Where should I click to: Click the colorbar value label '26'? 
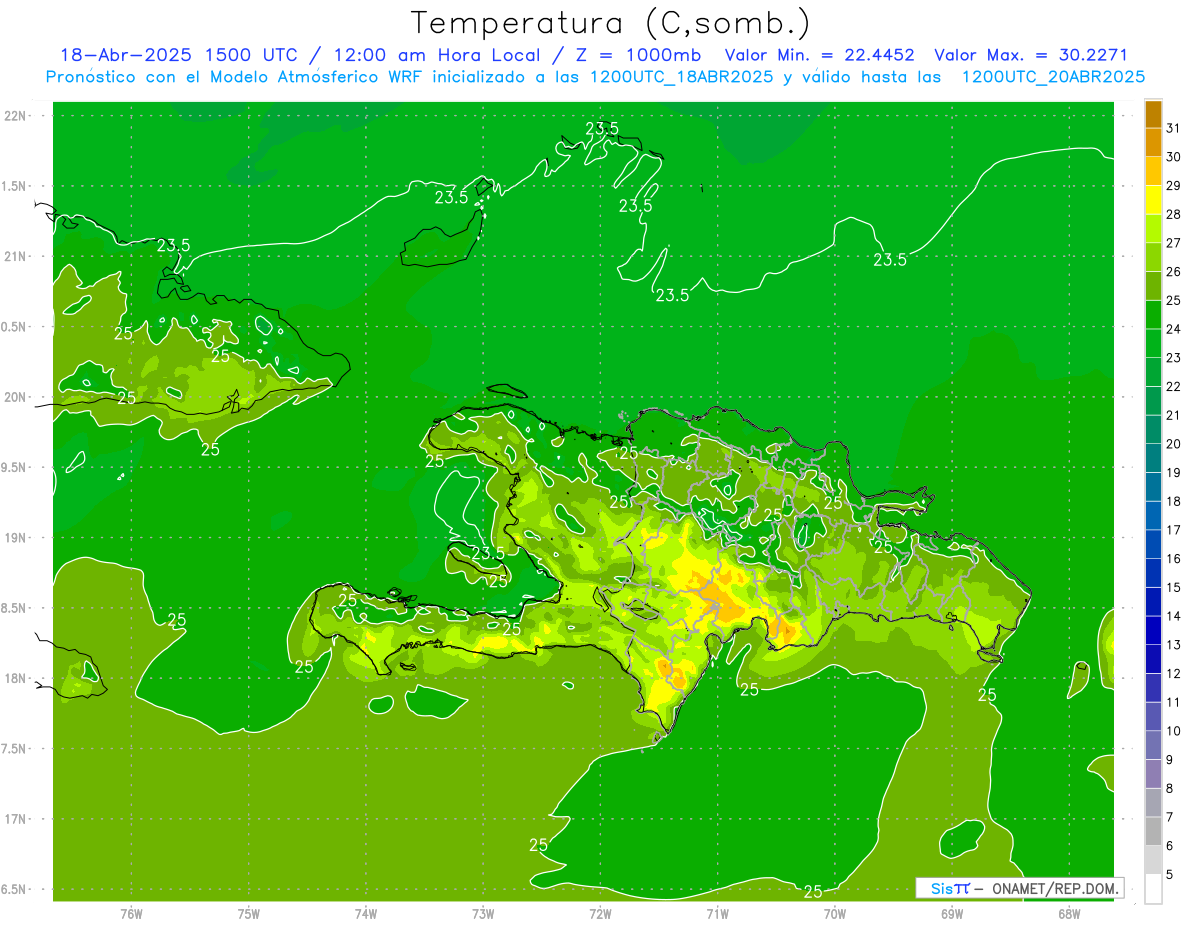coord(1173,272)
